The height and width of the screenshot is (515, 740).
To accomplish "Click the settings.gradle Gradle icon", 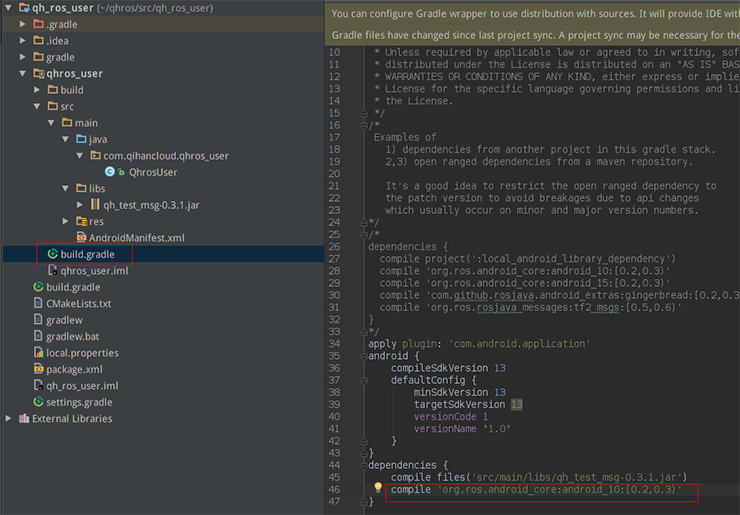I will point(39,402).
